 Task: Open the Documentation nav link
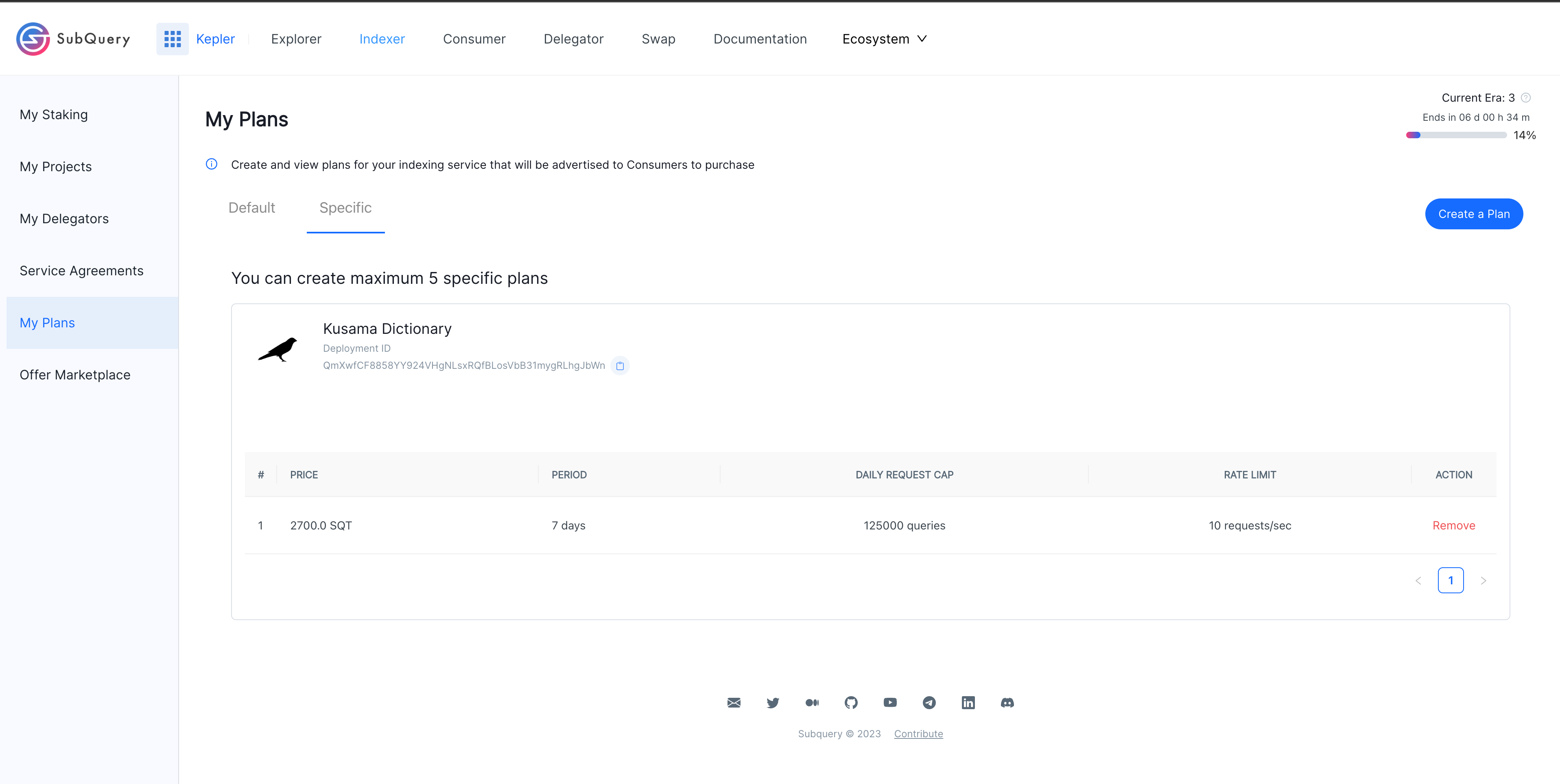click(760, 39)
